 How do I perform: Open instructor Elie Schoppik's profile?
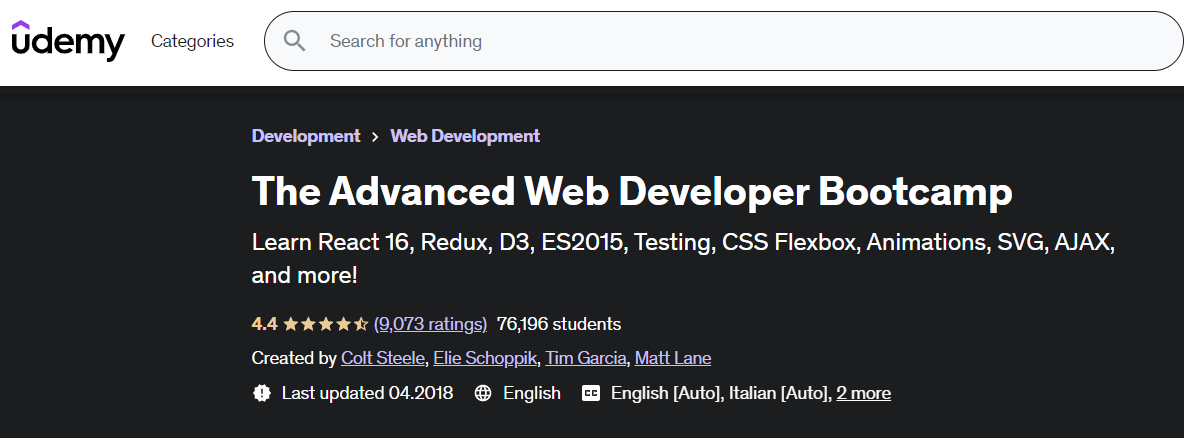point(486,358)
